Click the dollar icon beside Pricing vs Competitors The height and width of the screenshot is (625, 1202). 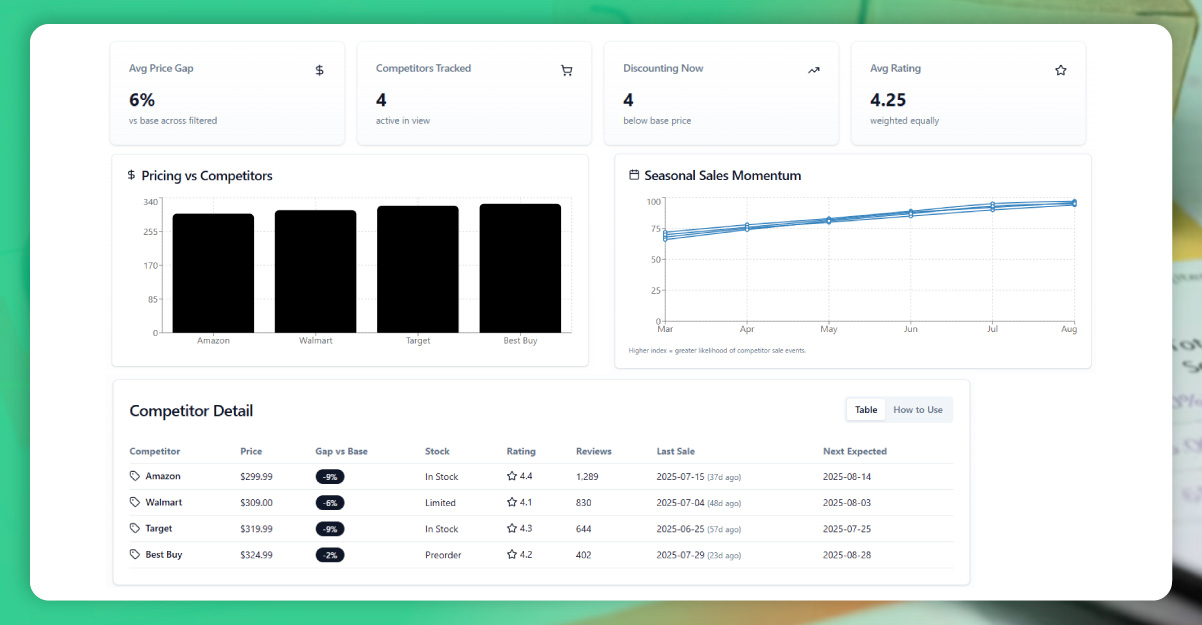[131, 175]
